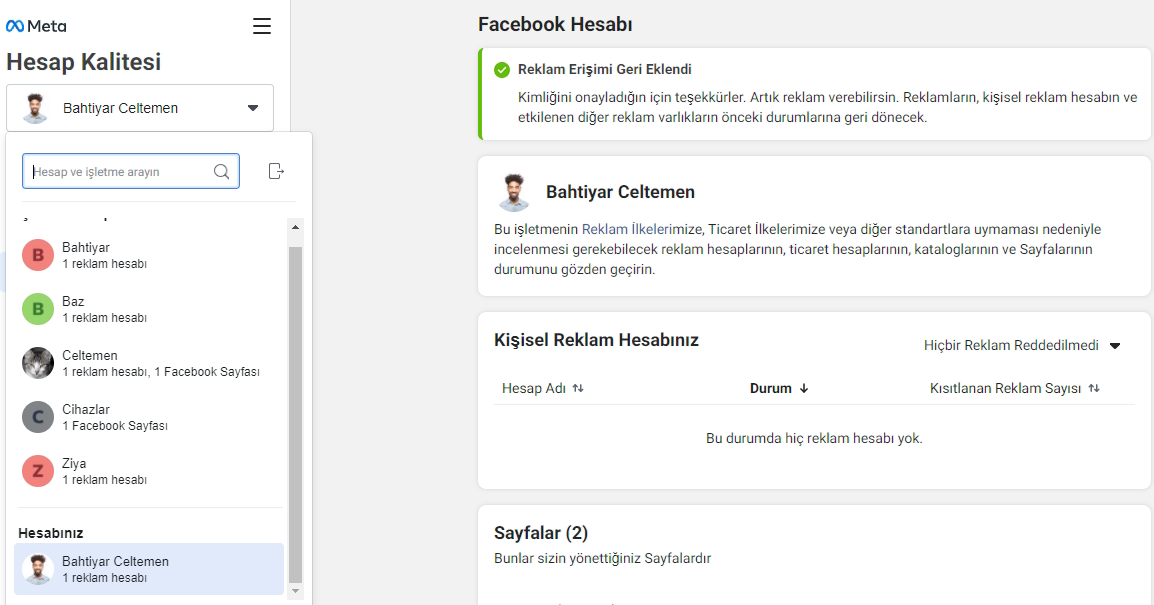
Task: Click the Meta logo
Action: pyautogui.click(x=36, y=26)
